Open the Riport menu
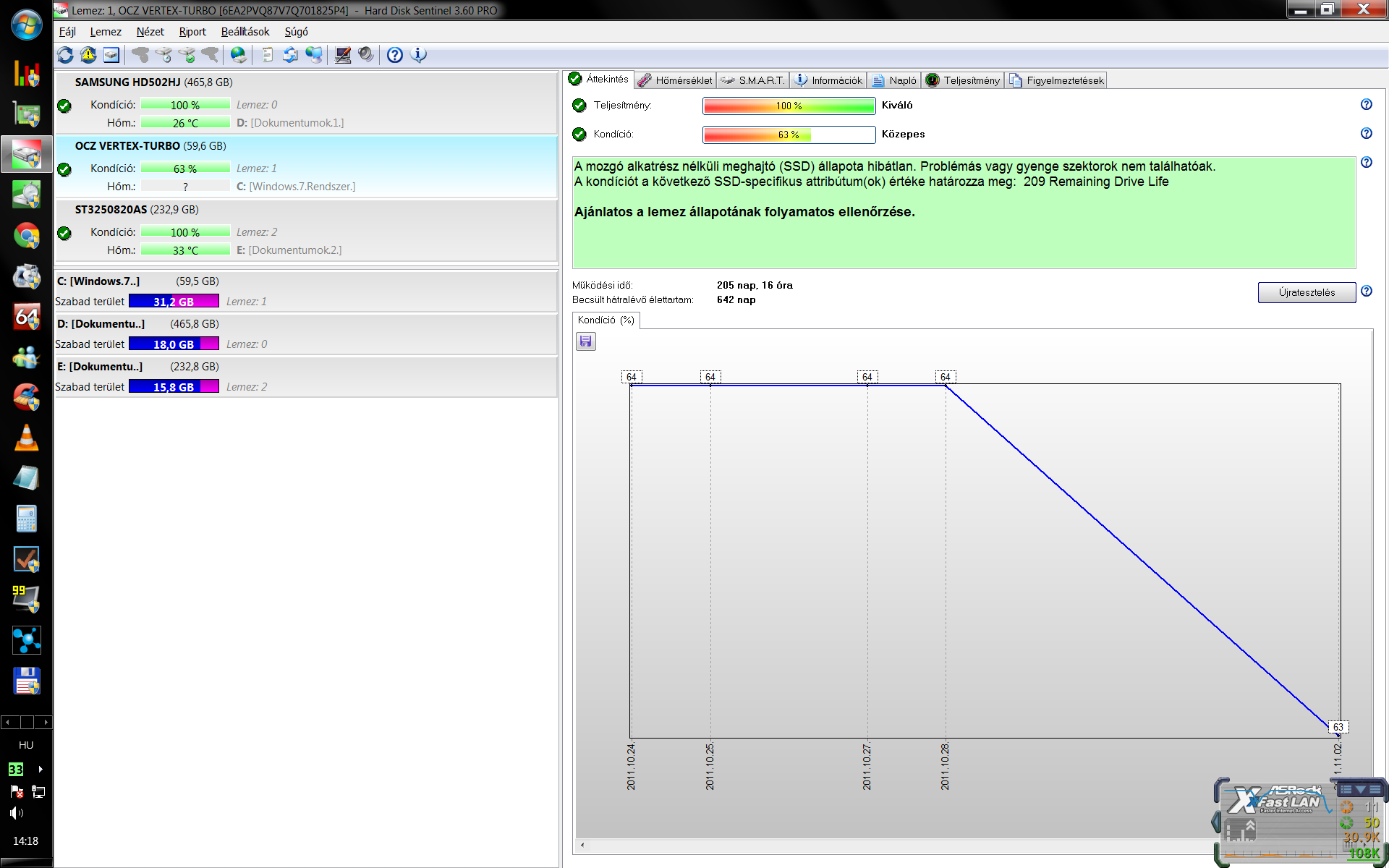 (192, 32)
